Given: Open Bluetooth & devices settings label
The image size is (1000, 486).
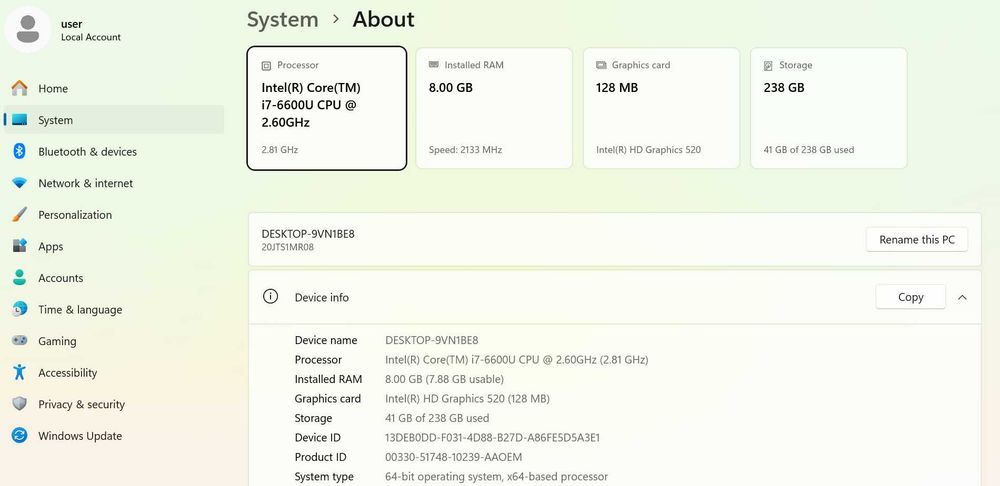Looking at the screenshot, I should tap(87, 152).
